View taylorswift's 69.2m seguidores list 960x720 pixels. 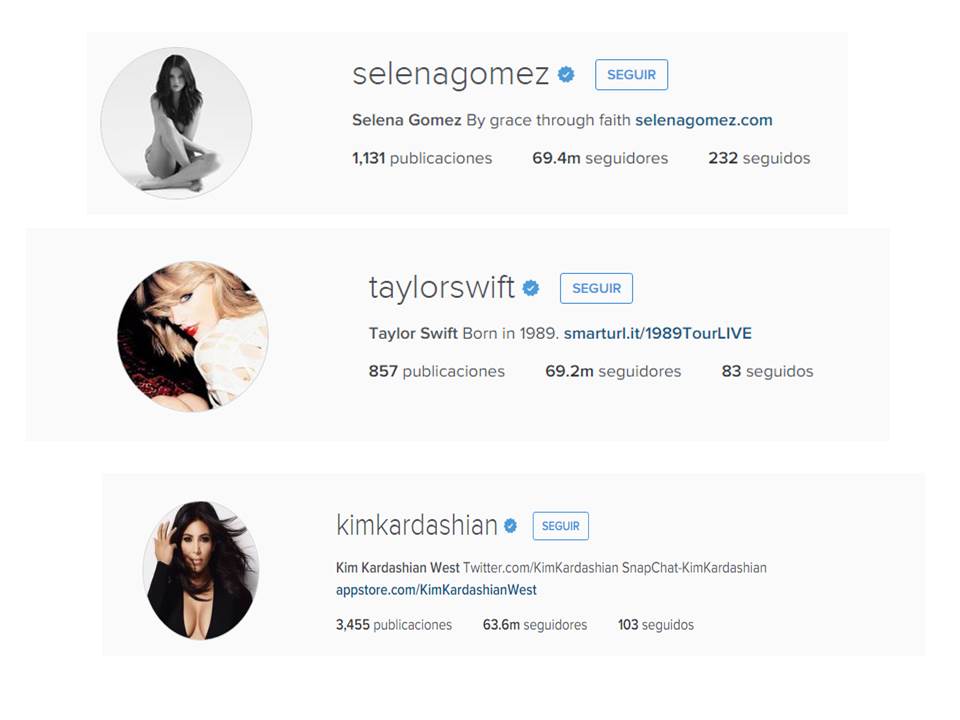pos(613,371)
